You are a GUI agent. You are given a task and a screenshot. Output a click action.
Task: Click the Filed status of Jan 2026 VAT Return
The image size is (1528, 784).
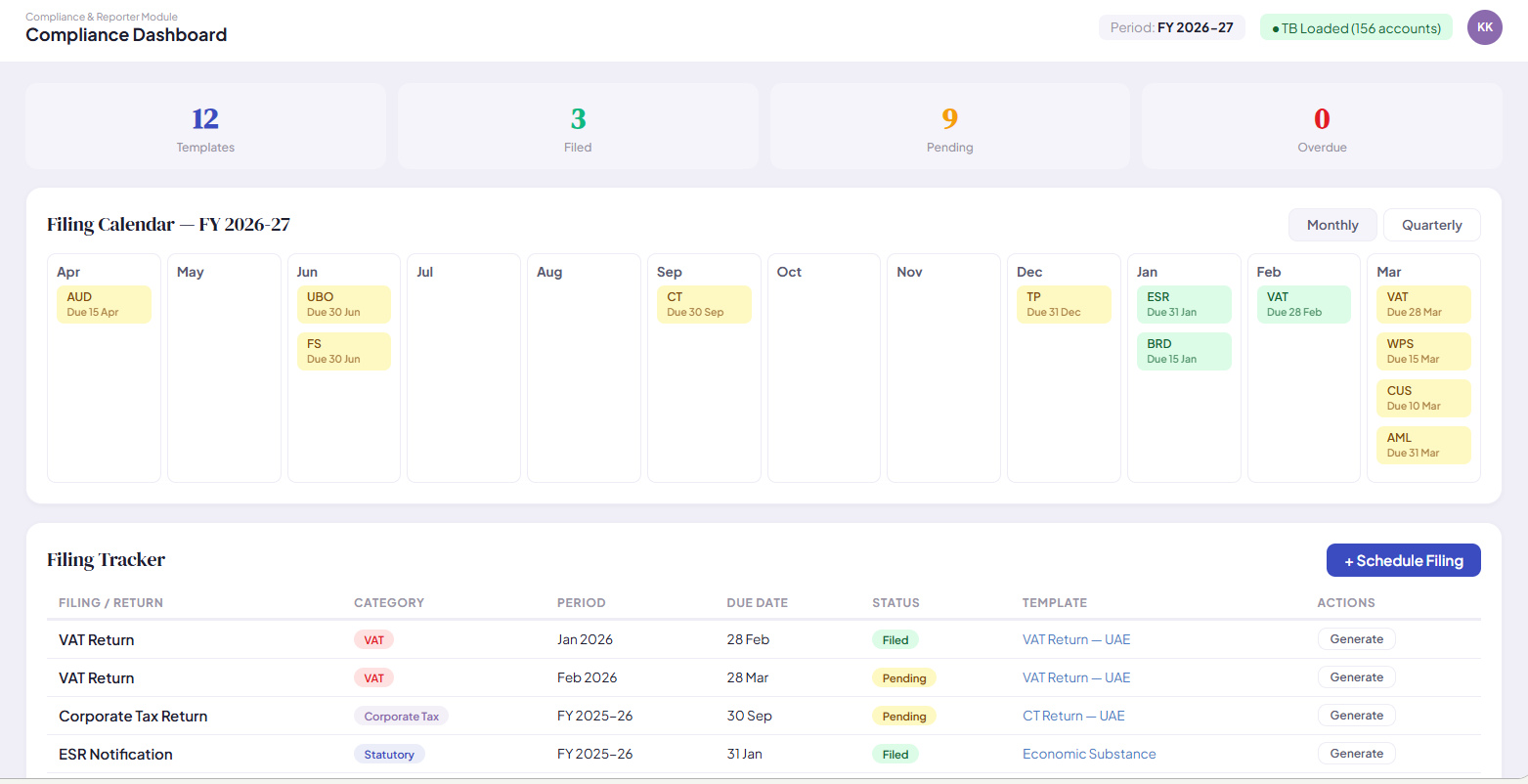[895, 640]
